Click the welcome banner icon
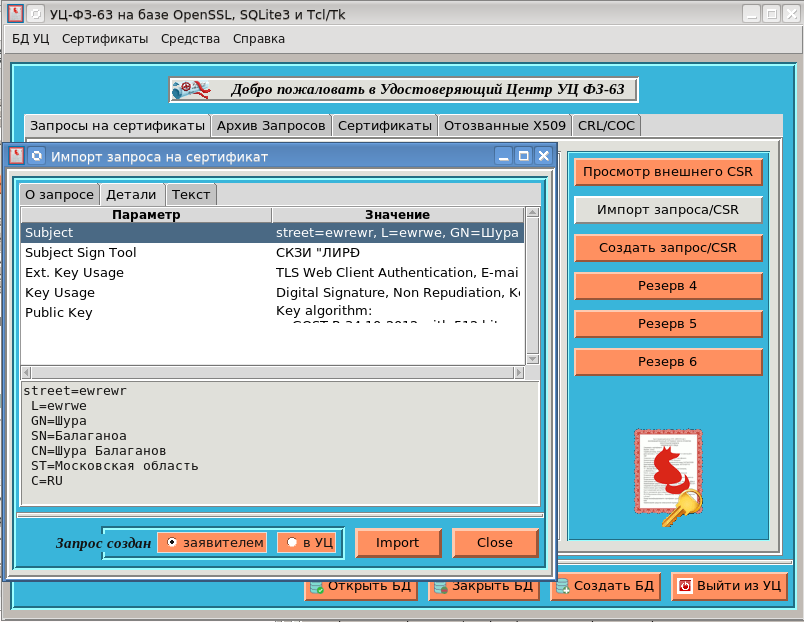 pyautogui.click(x=191, y=90)
